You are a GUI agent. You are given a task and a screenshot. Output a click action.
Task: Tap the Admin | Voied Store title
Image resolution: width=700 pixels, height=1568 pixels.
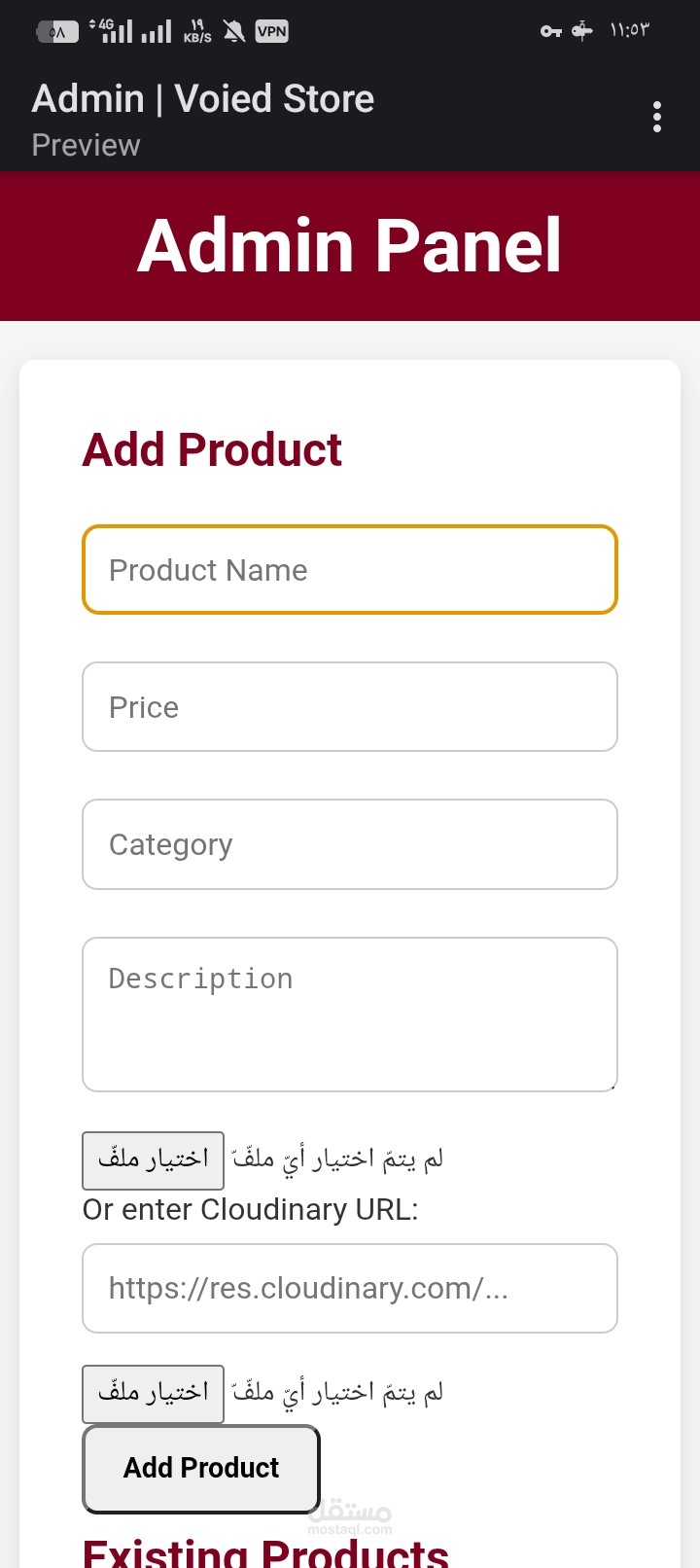(x=203, y=99)
